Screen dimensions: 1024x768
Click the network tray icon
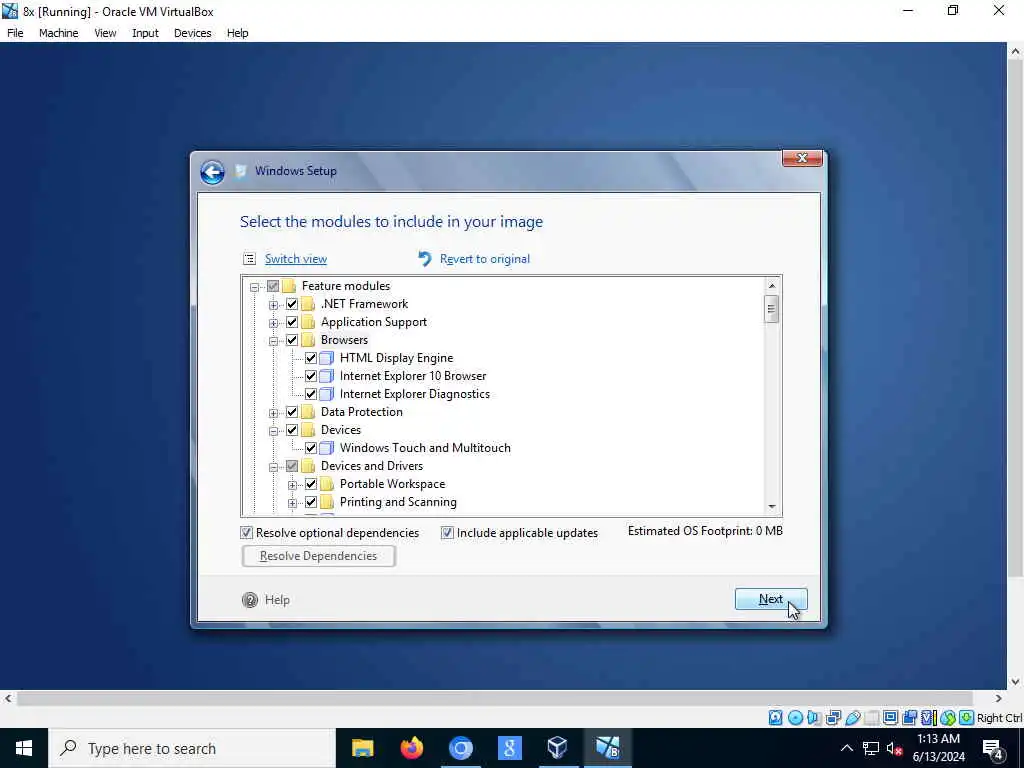(871, 748)
